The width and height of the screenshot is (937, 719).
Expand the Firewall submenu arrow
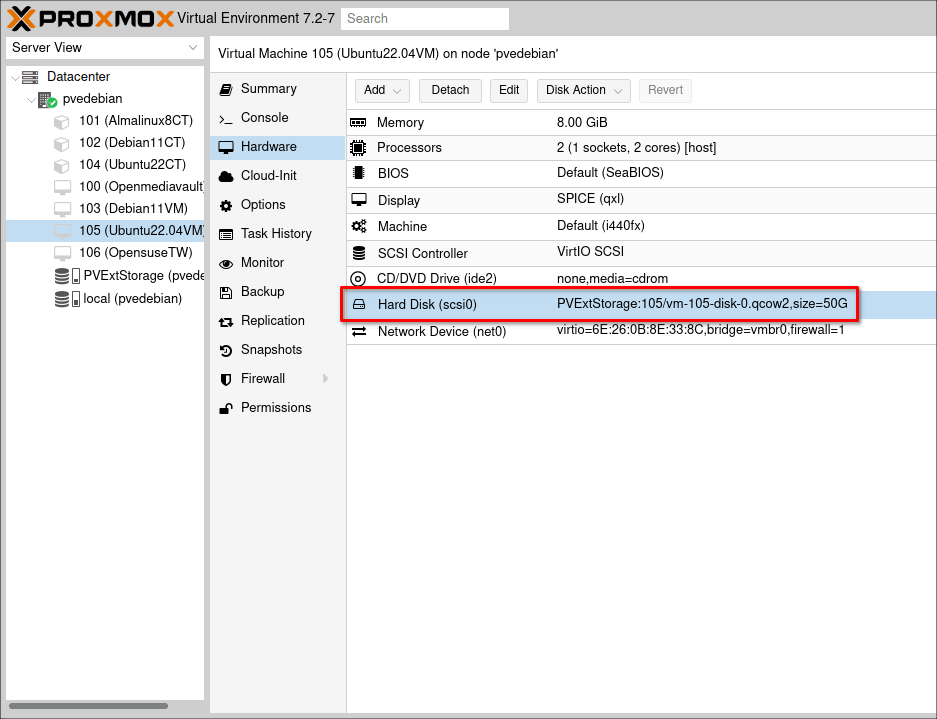326,379
